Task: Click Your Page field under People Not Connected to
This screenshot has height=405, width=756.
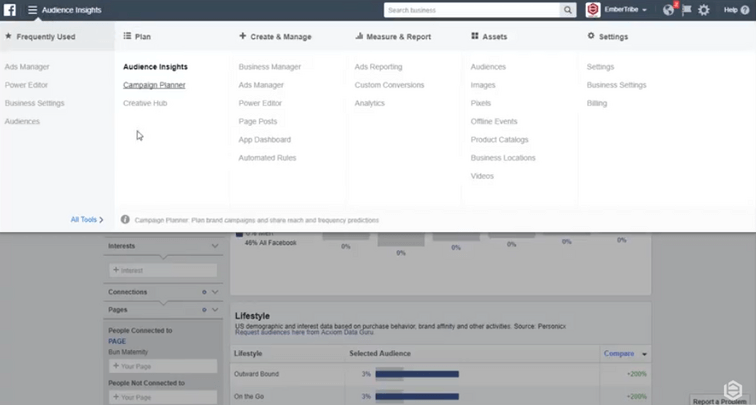Action: pyautogui.click(x=163, y=397)
